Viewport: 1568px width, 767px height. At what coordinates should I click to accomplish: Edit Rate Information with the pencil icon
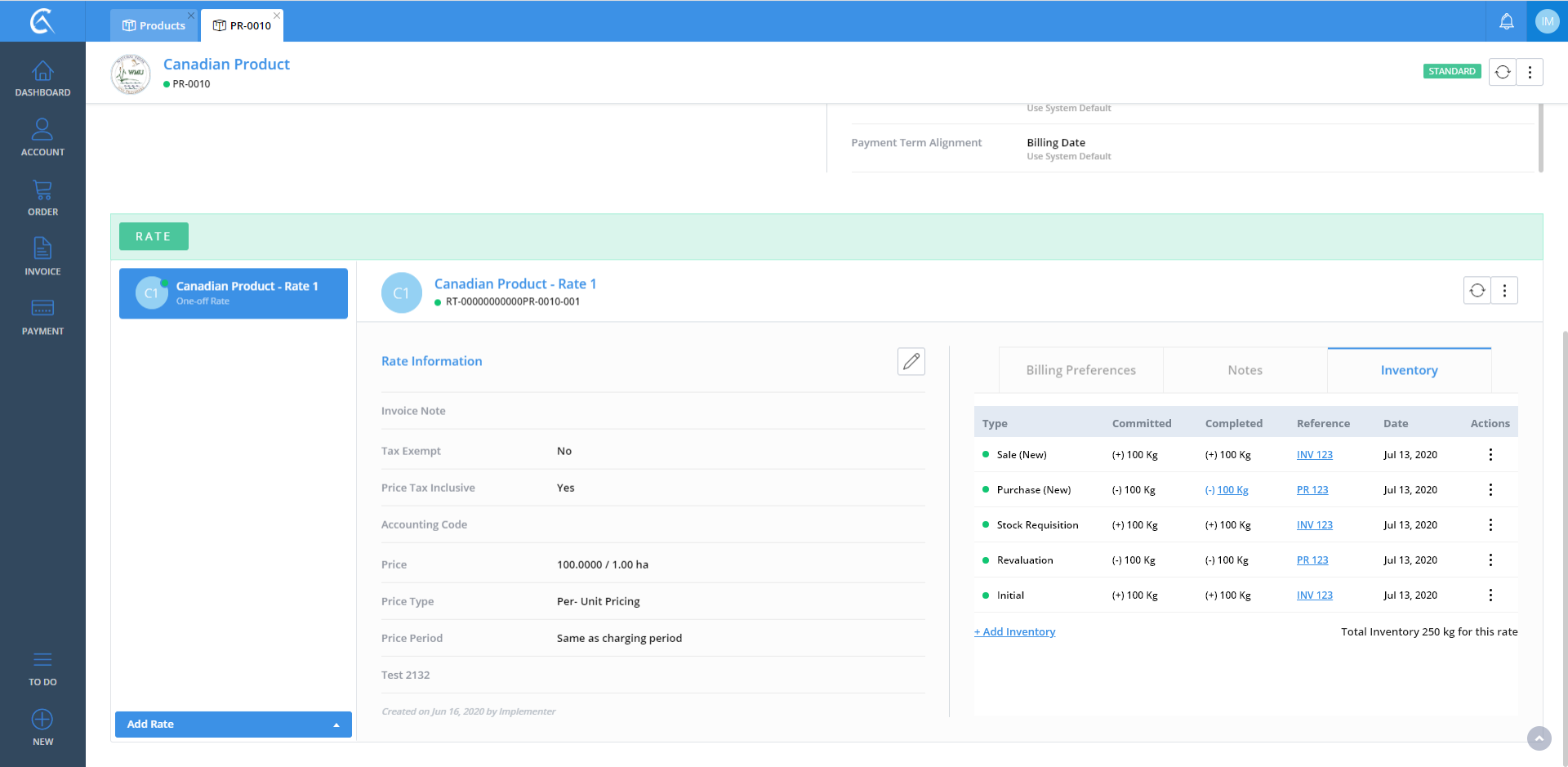coord(911,361)
